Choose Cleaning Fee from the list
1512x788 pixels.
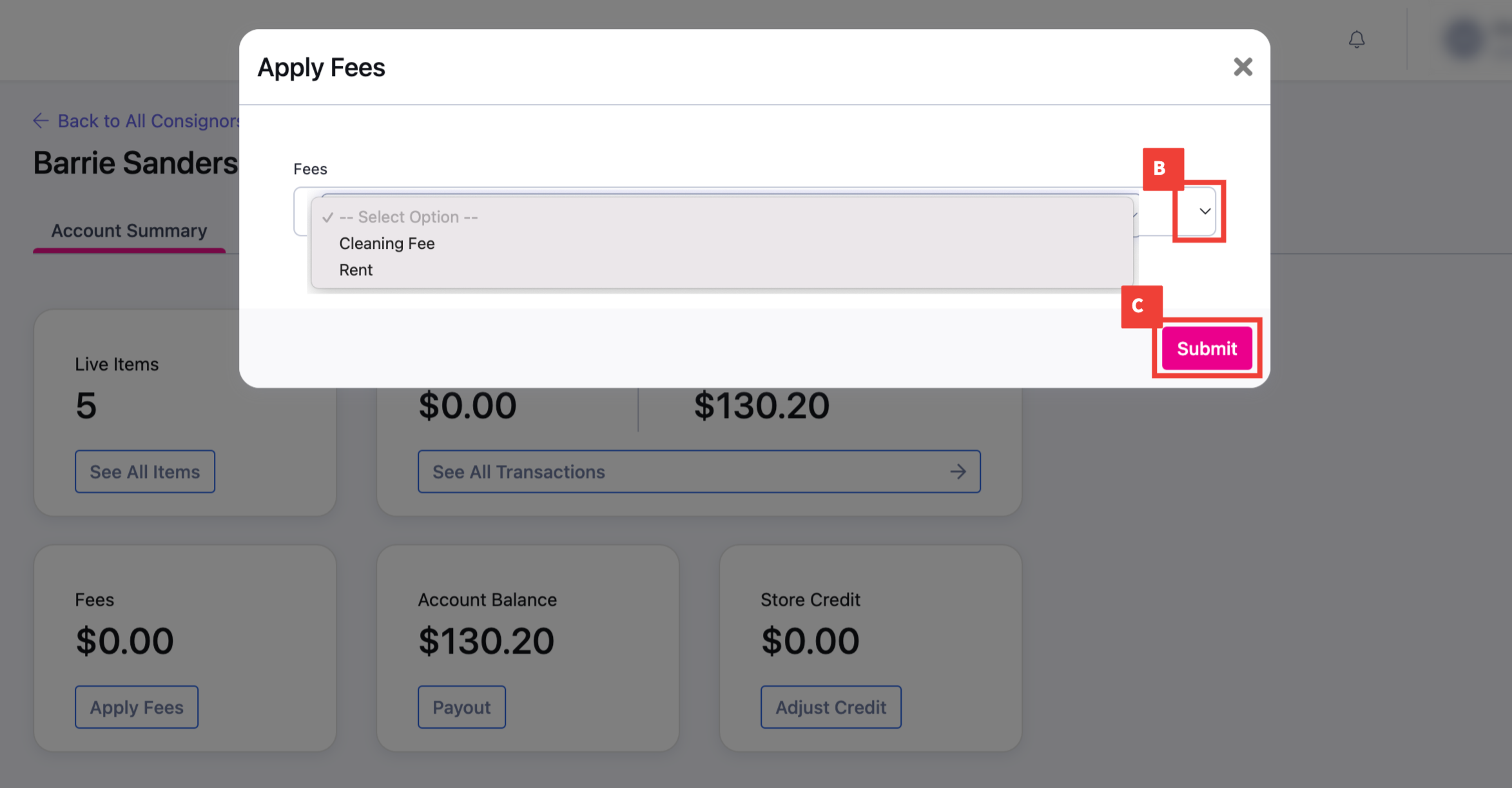point(387,244)
